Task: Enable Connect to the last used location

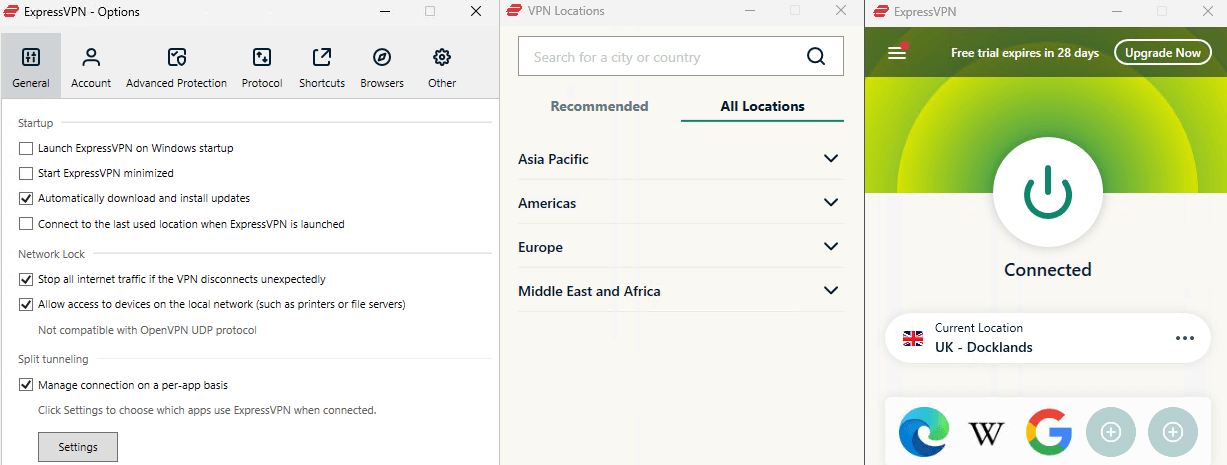Action: point(26,224)
